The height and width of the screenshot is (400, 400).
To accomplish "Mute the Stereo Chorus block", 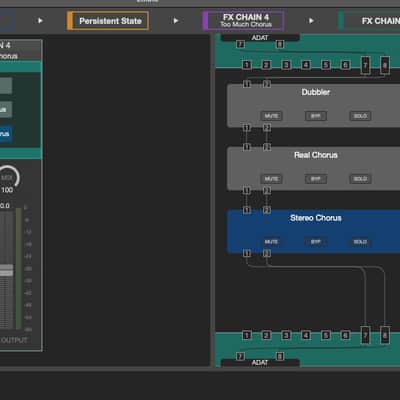I will pos(271,242).
